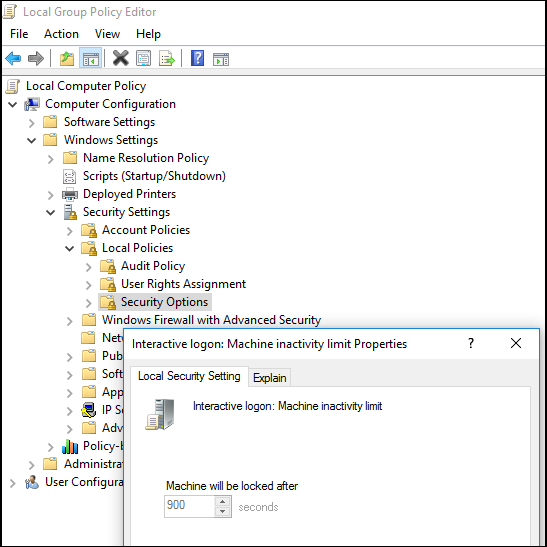Click the Forward arrow toolbar icon
Image resolution: width=547 pixels, height=547 pixels.
36,58
